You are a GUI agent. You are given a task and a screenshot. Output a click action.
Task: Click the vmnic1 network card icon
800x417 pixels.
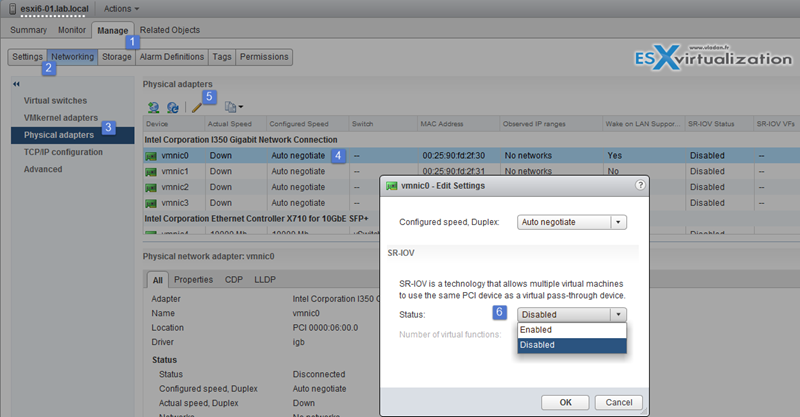(x=151, y=172)
